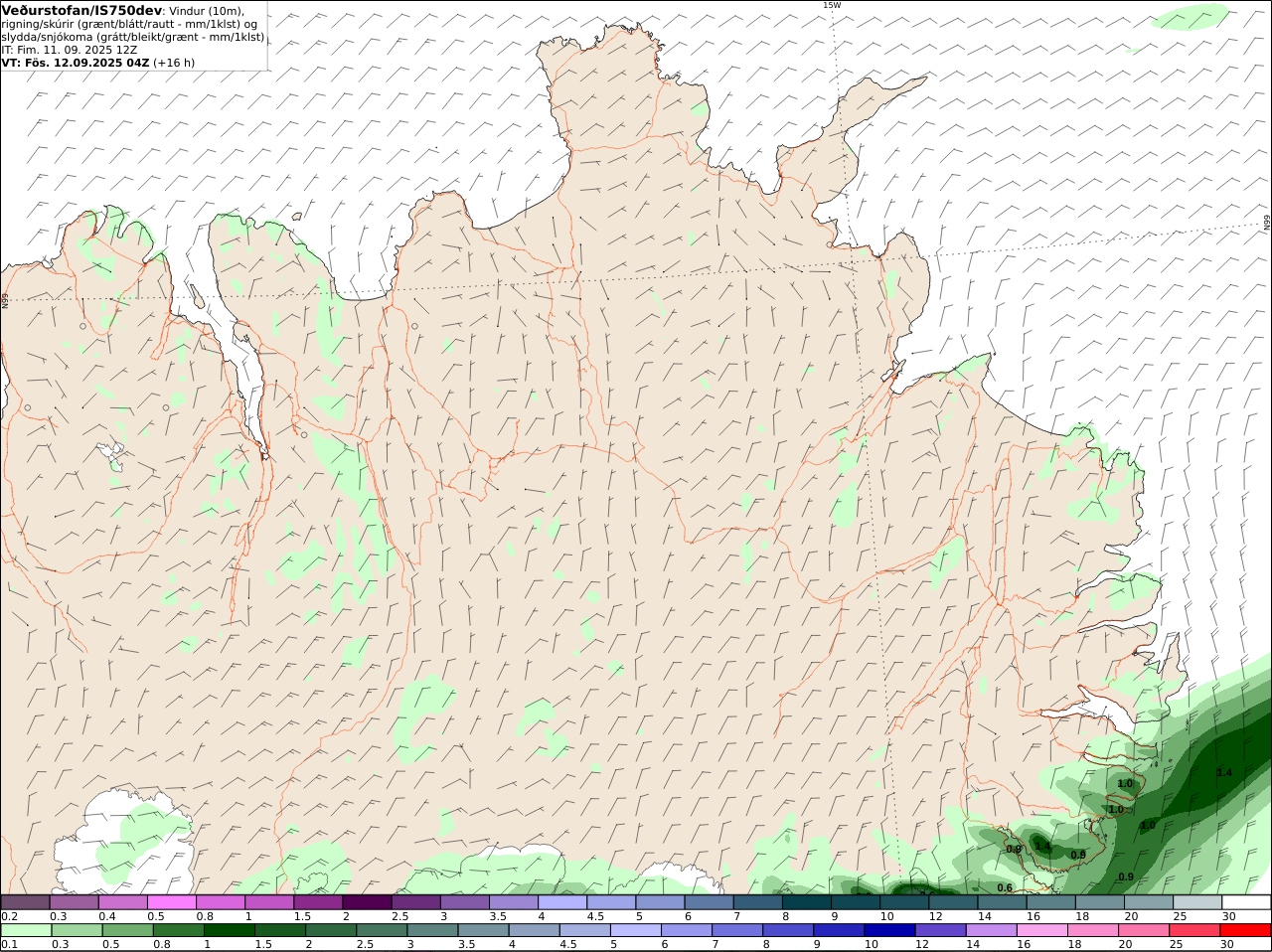Click the '(+16 h)' forecast offset text
Viewport: 1272px width, 952px height.
tap(174, 63)
